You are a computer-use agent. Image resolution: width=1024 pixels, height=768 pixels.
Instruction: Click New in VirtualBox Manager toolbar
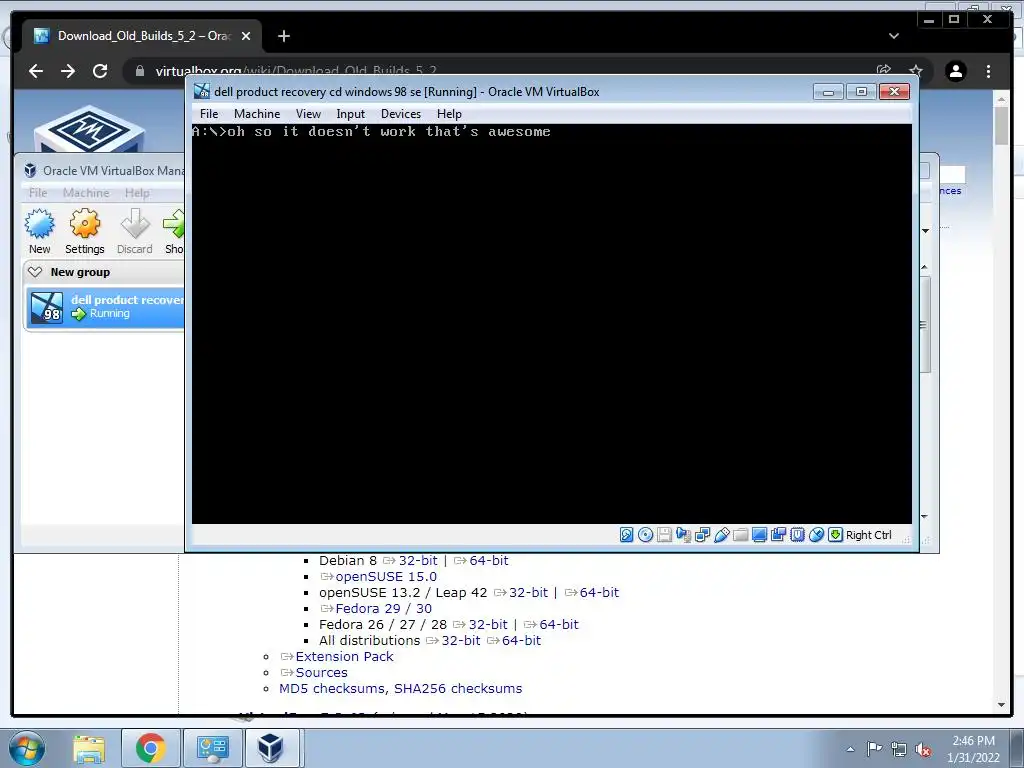40,231
